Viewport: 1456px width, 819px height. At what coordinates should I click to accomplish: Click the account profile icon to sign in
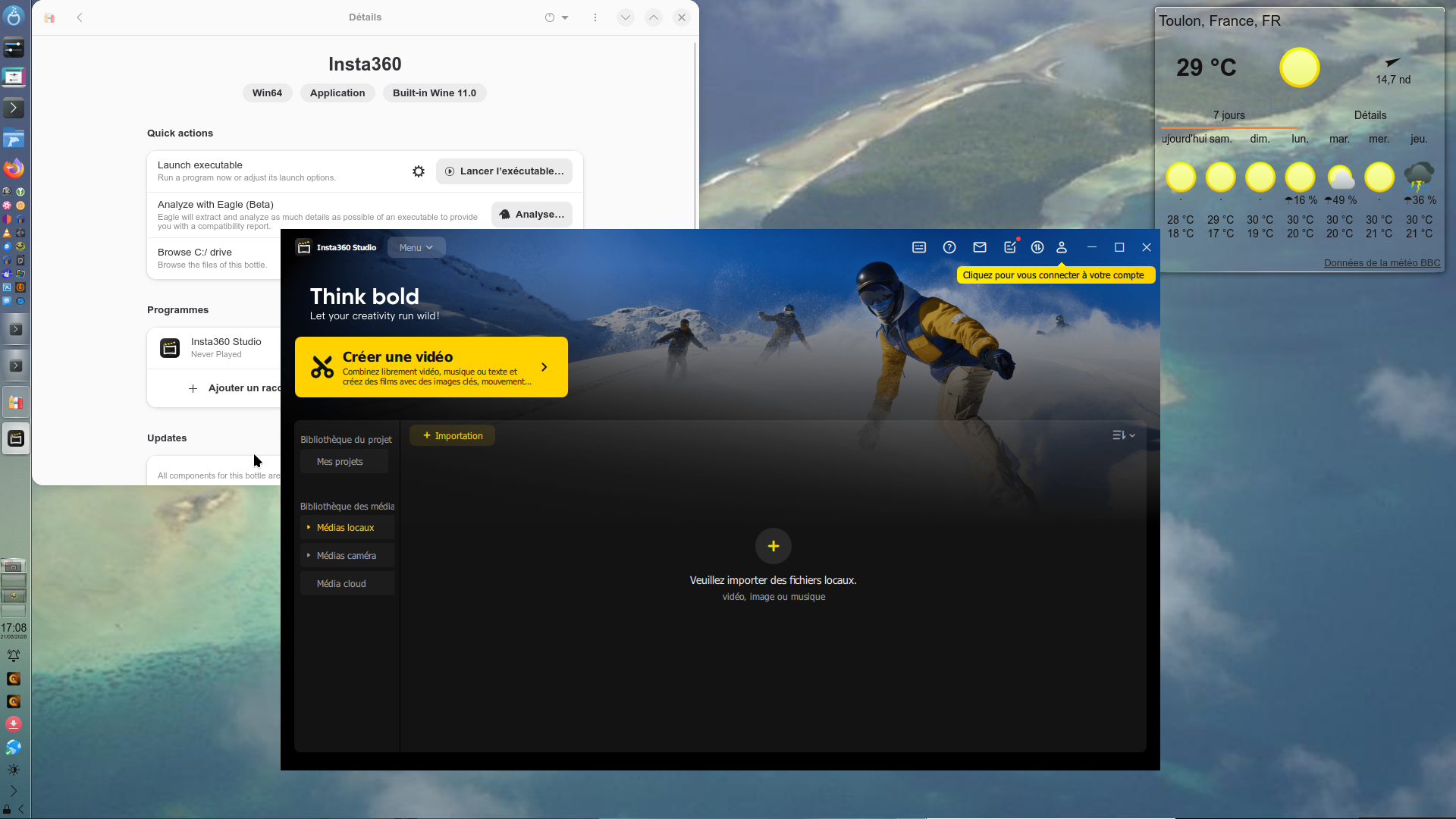pyautogui.click(x=1062, y=247)
